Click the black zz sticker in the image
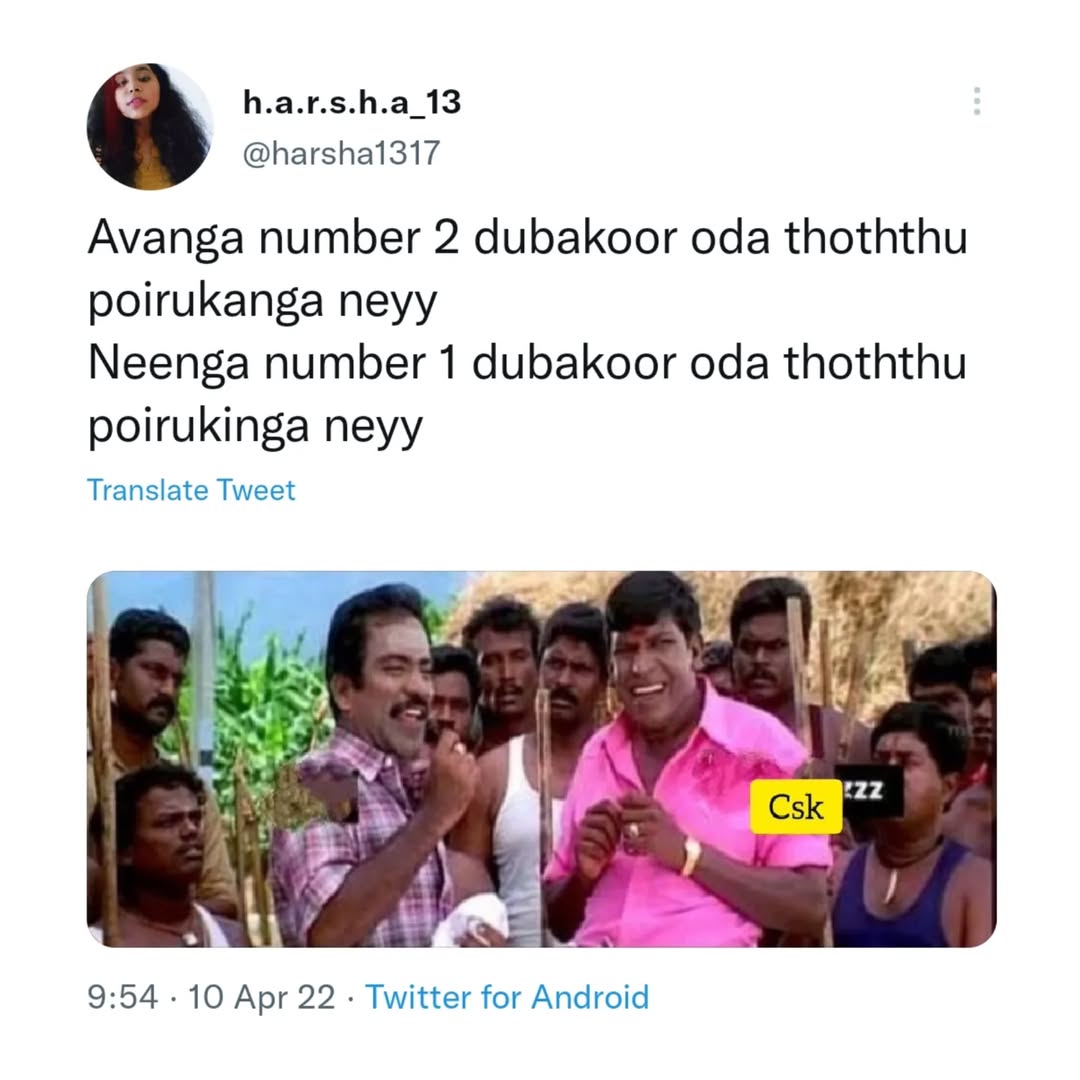 pos(871,791)
